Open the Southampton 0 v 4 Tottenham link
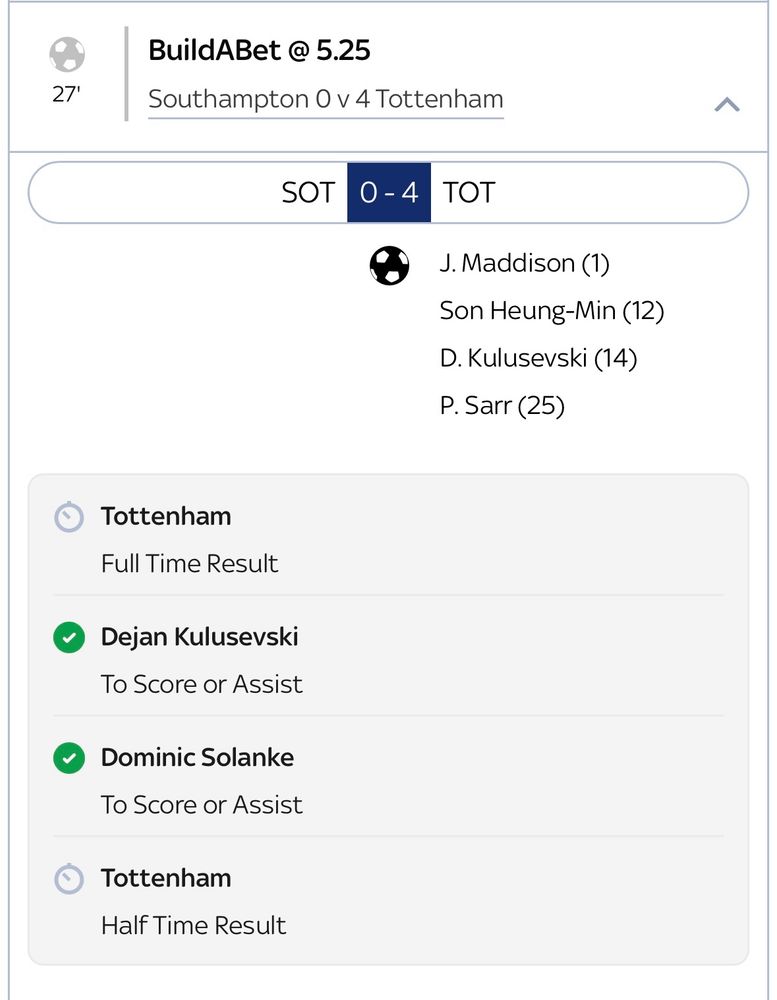The height and width of the screenshot is (1000, 777). (325, 100)
